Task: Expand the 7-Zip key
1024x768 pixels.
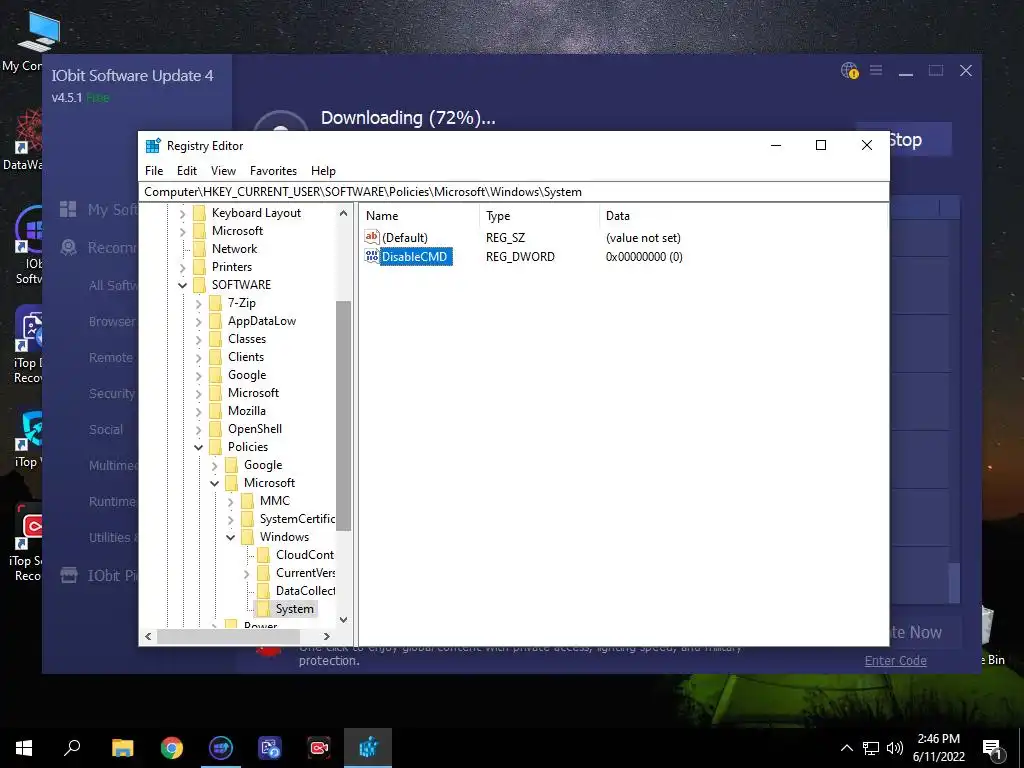Action: point(199,304)
